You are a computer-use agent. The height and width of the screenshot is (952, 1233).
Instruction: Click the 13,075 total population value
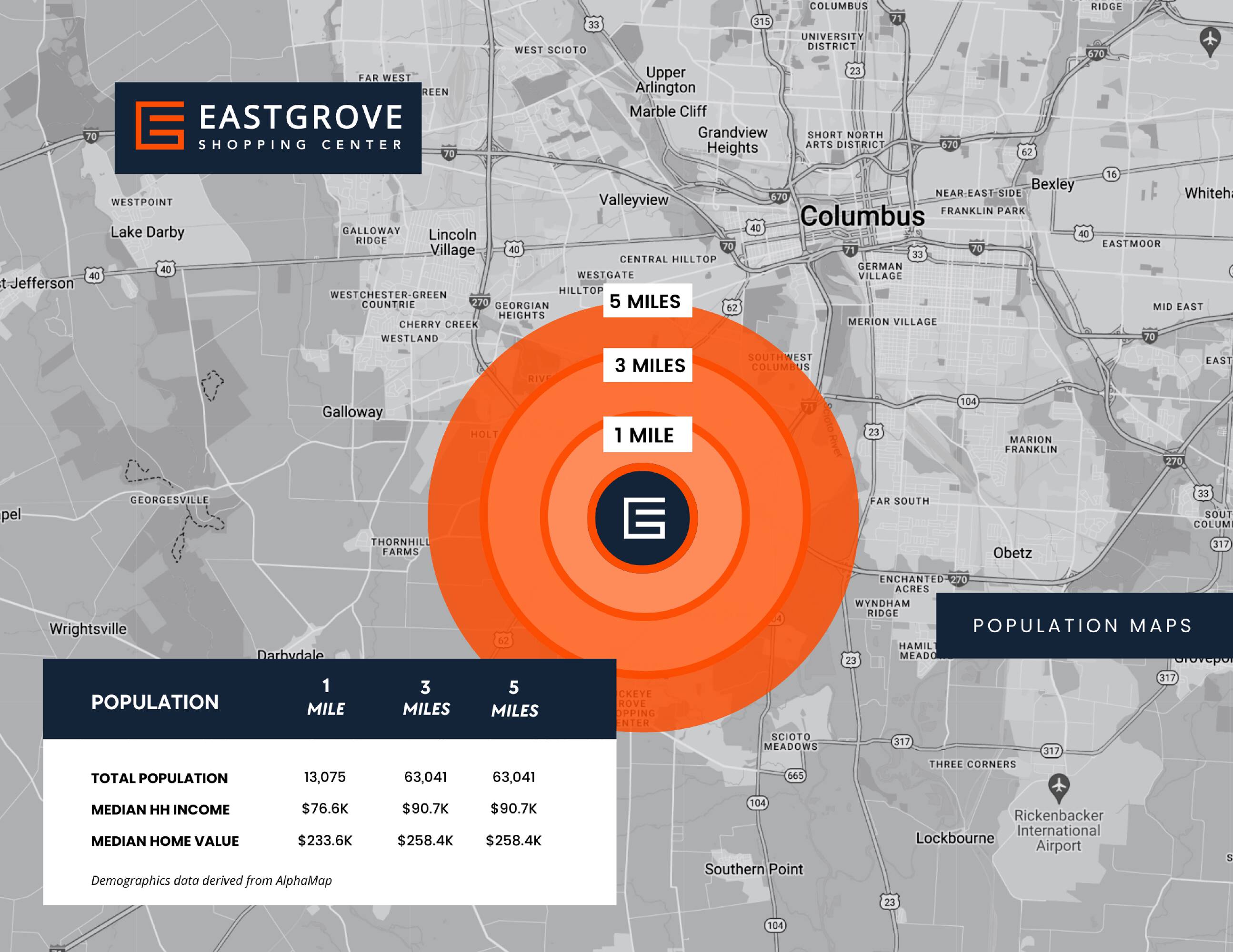pyautogui.click(x=325, y=777)
